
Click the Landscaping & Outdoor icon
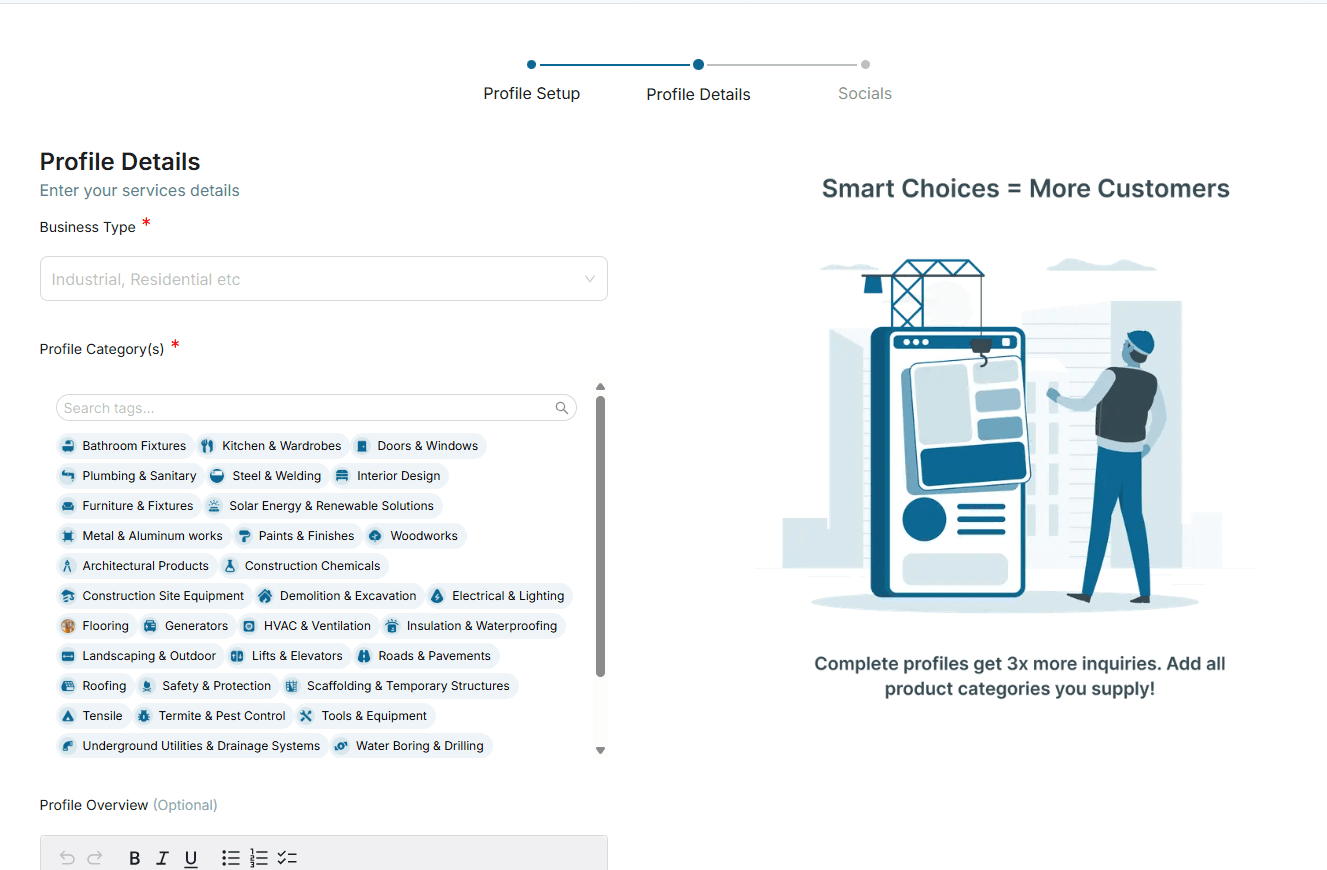(x=68, y=656)
